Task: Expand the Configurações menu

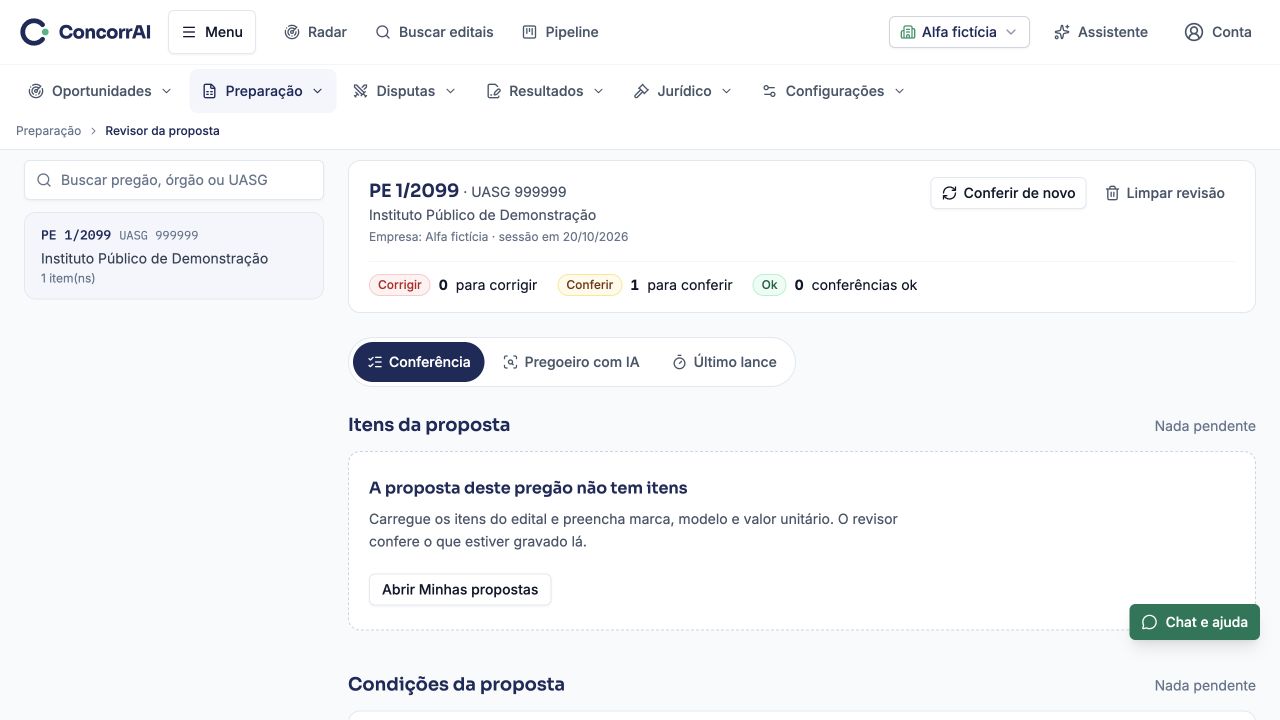Action: (x=833, y=91)
